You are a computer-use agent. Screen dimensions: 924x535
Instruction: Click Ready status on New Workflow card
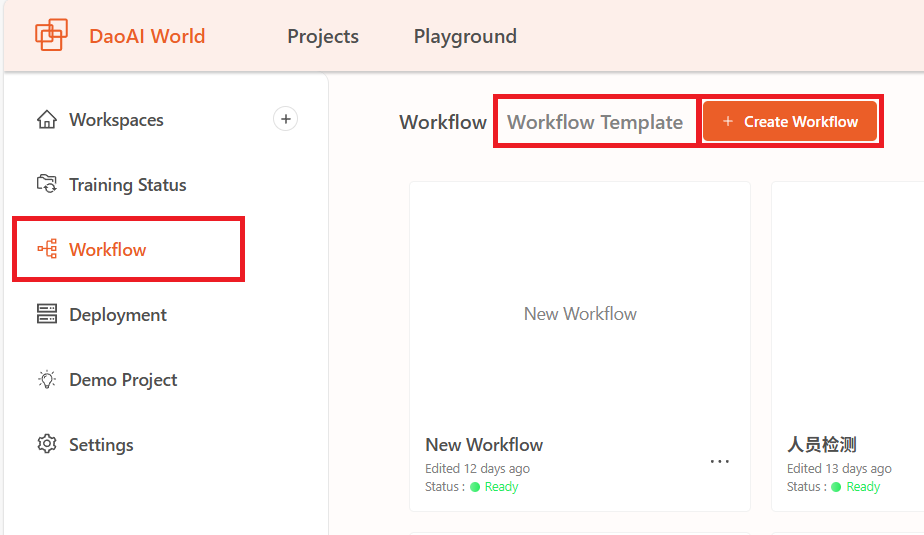501,487
